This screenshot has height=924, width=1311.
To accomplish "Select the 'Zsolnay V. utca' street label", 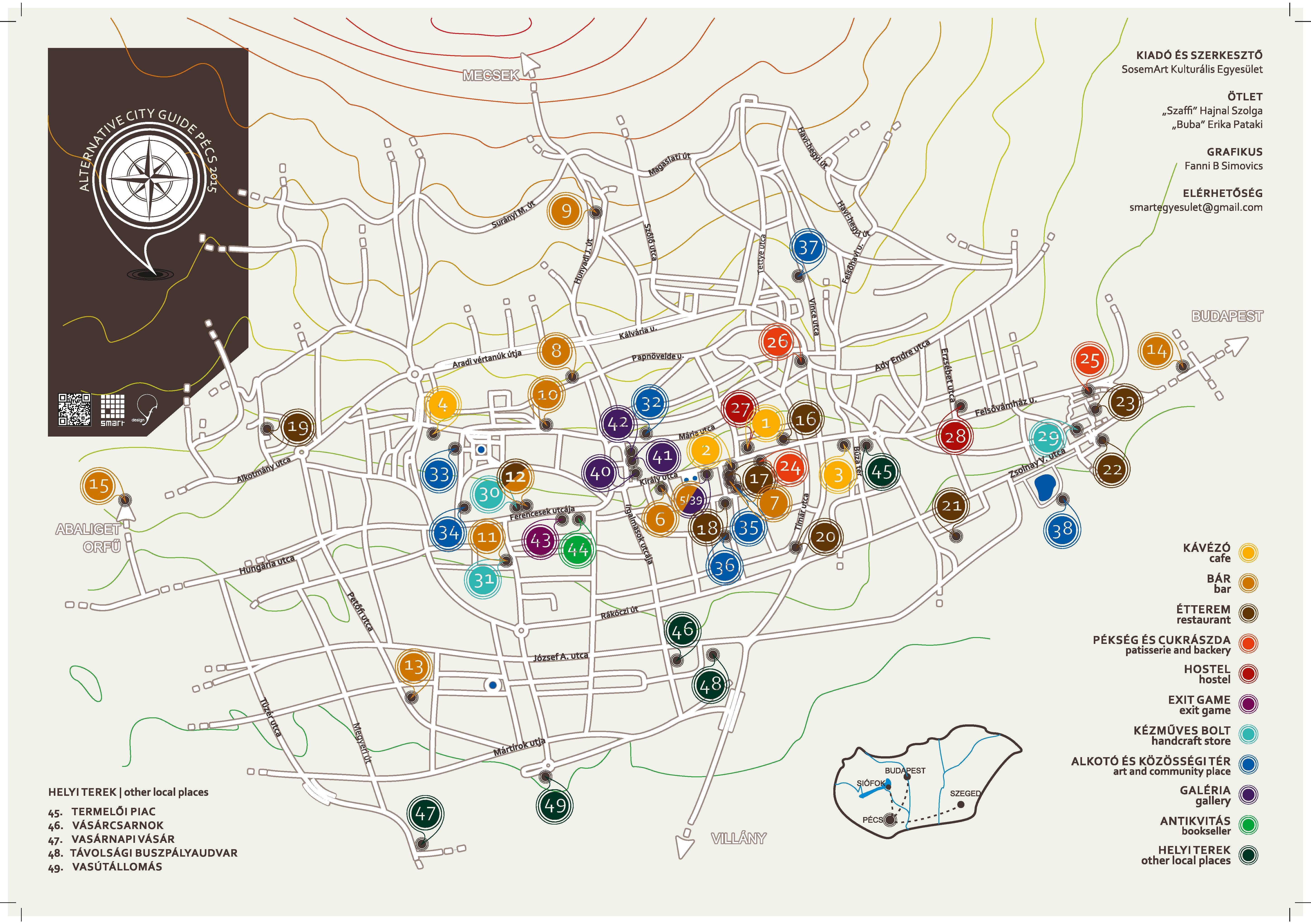I will pos(1037,463).
